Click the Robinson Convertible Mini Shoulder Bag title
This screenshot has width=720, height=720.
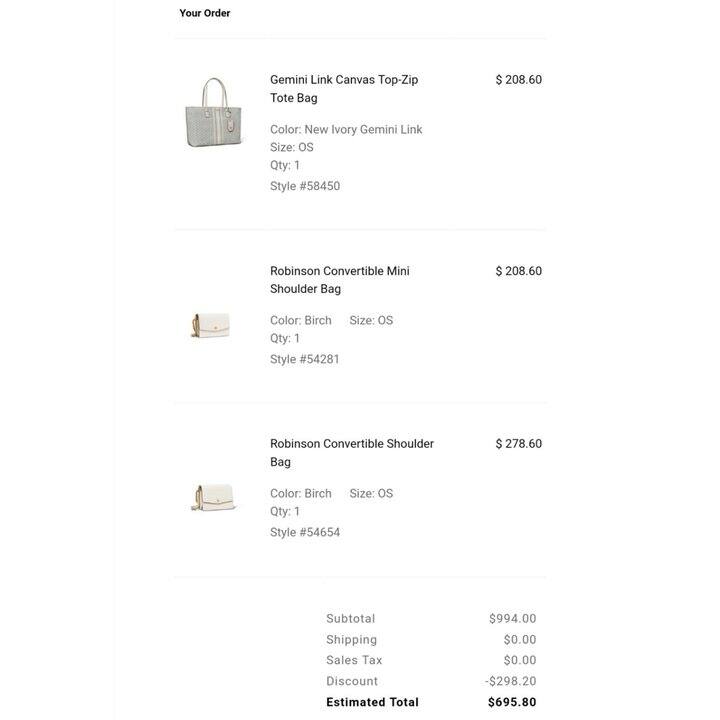(x=340, y=280)
